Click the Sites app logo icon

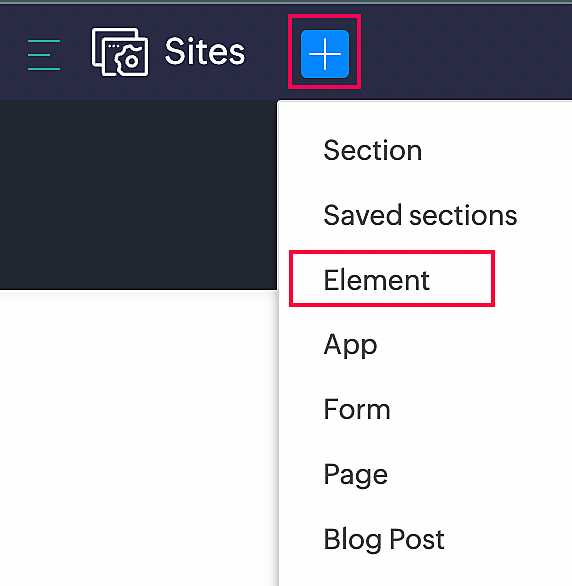(x=120, y=52)
